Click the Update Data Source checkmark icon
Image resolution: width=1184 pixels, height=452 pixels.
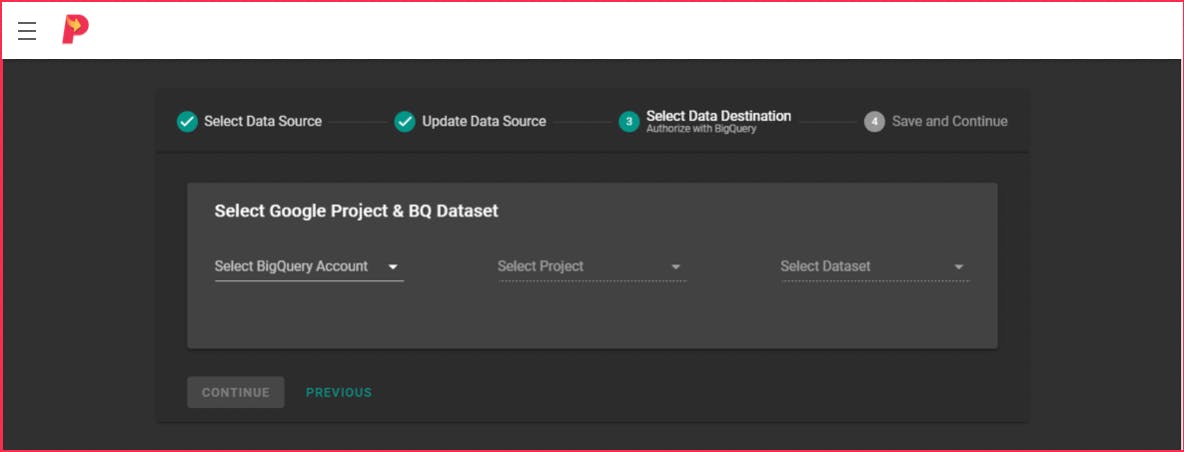405,122
